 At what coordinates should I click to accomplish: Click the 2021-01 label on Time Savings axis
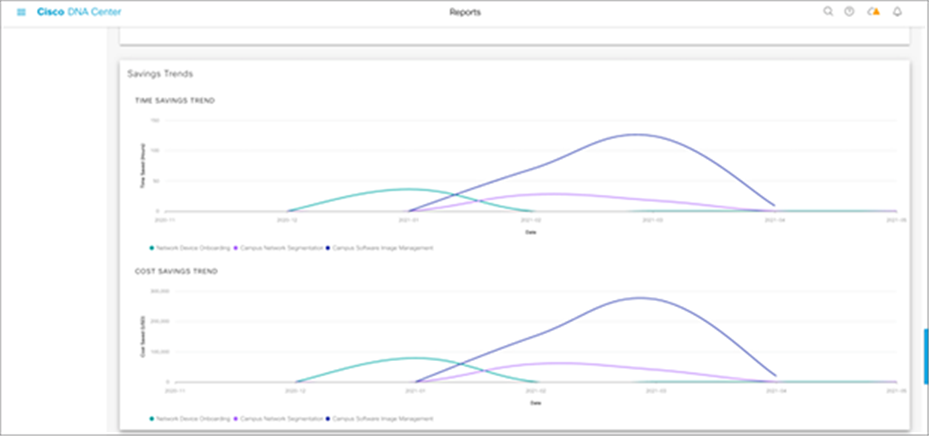409,220
